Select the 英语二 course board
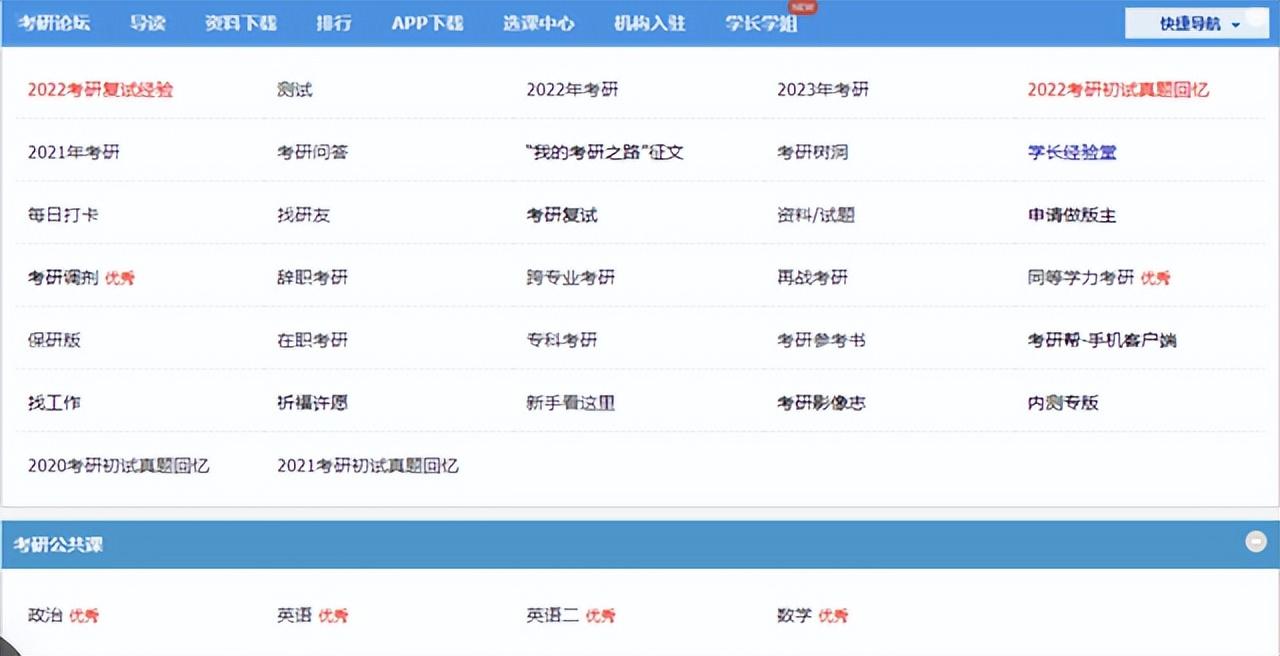This screenshot has width=1280, height=656. tap(552, 615)
